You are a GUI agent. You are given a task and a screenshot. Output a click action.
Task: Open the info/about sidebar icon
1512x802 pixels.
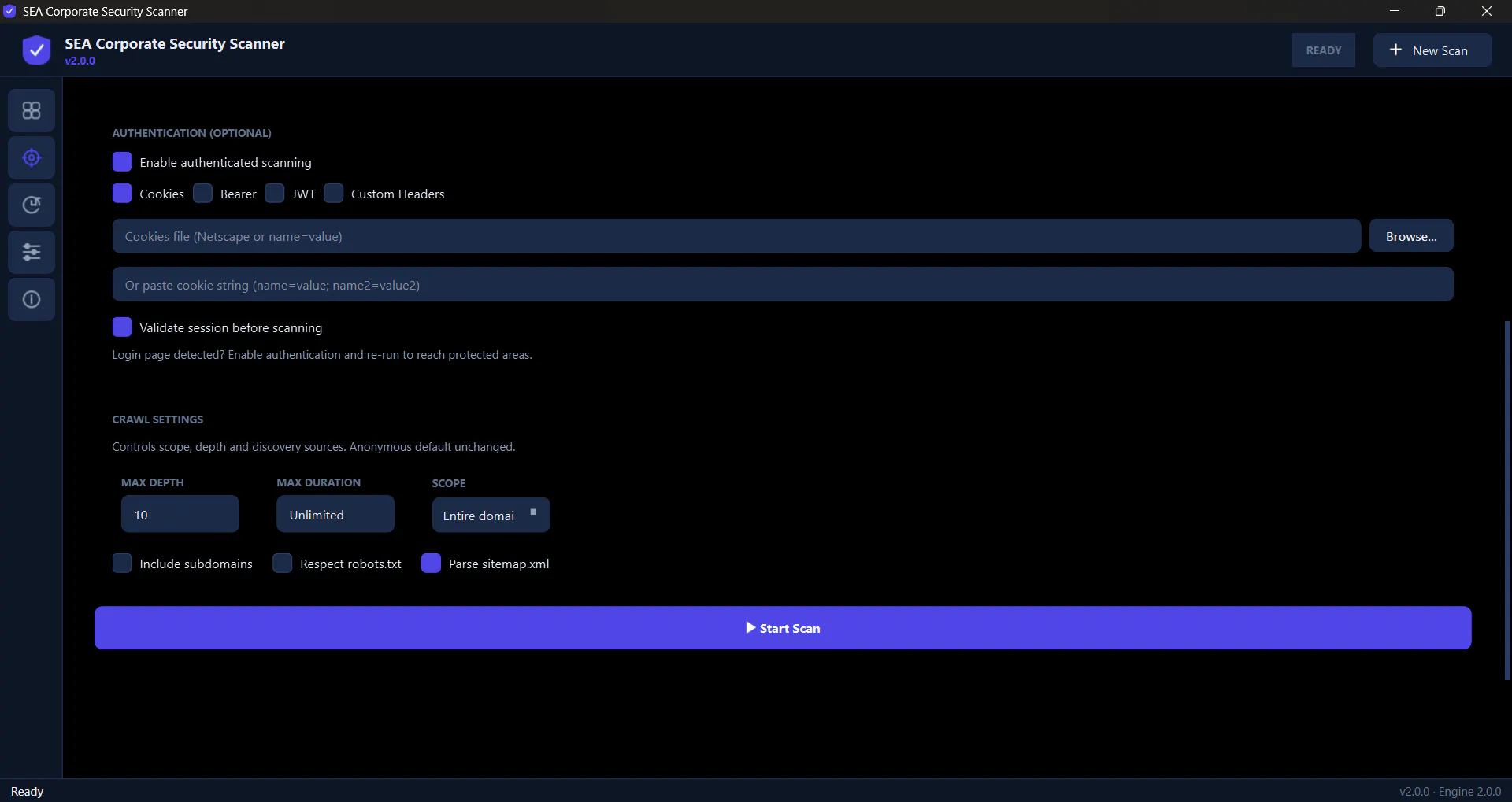[x=31, y=299]
